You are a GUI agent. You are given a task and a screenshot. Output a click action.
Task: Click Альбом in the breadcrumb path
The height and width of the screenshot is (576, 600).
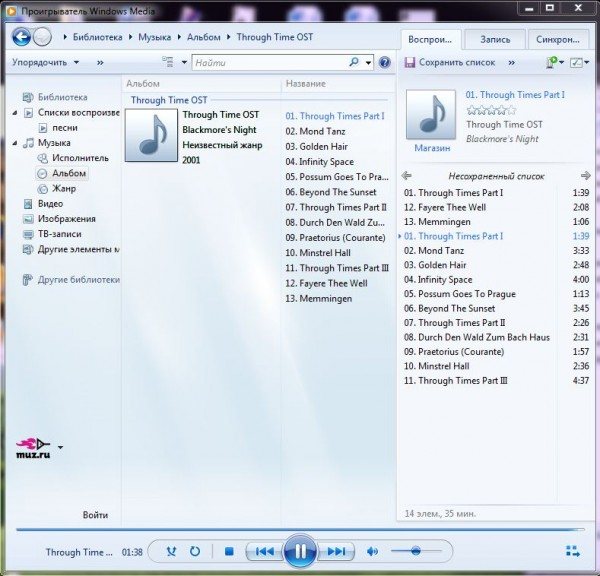[x=204, y=37]
